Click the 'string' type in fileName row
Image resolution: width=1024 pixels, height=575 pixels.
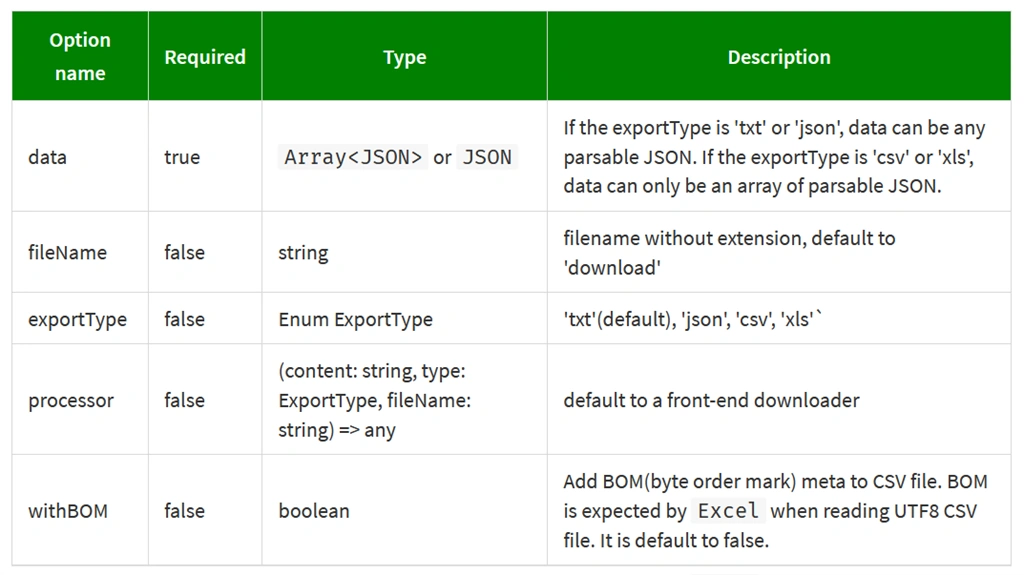303,252
